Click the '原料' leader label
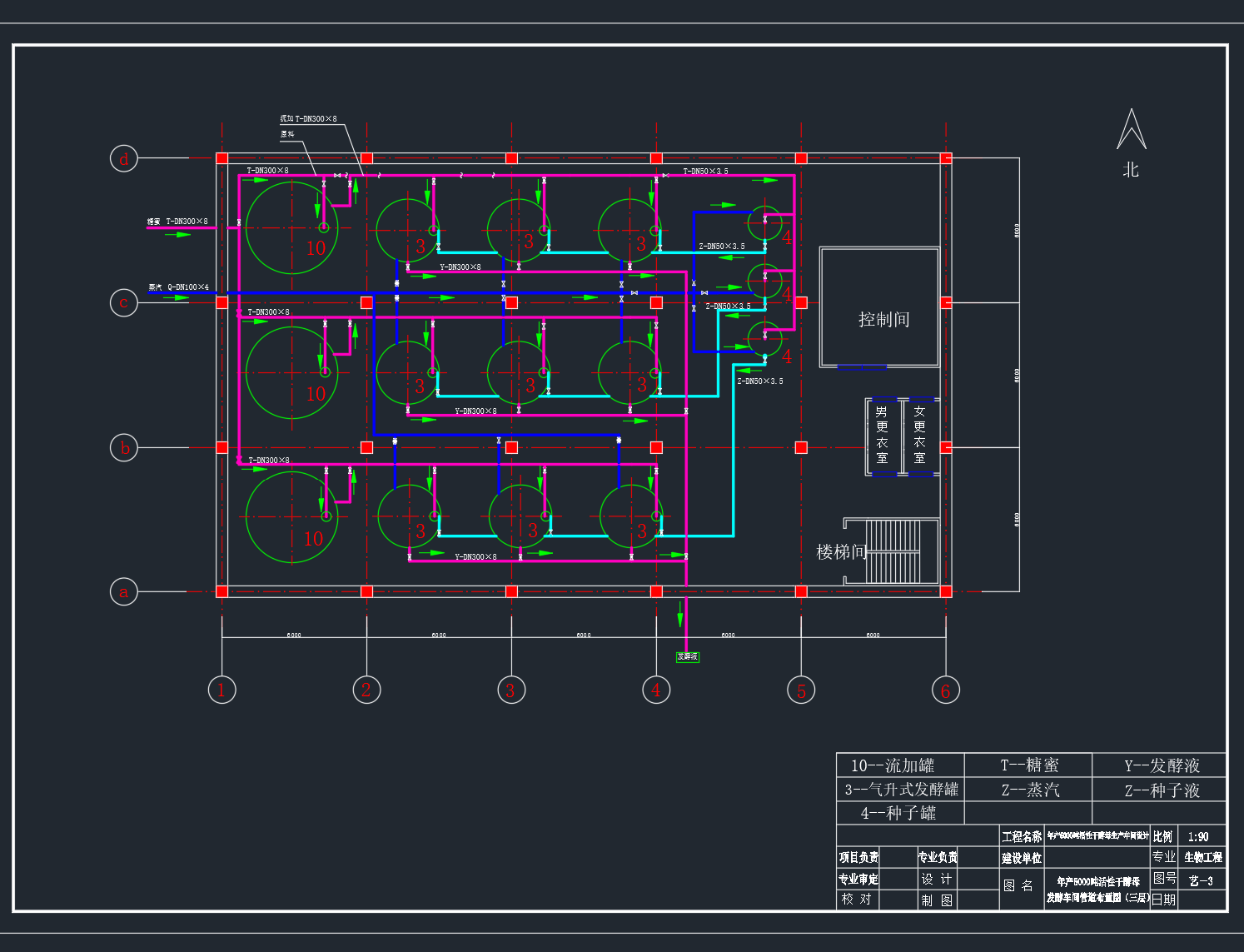1244x952 pixels. pos(287,134)
